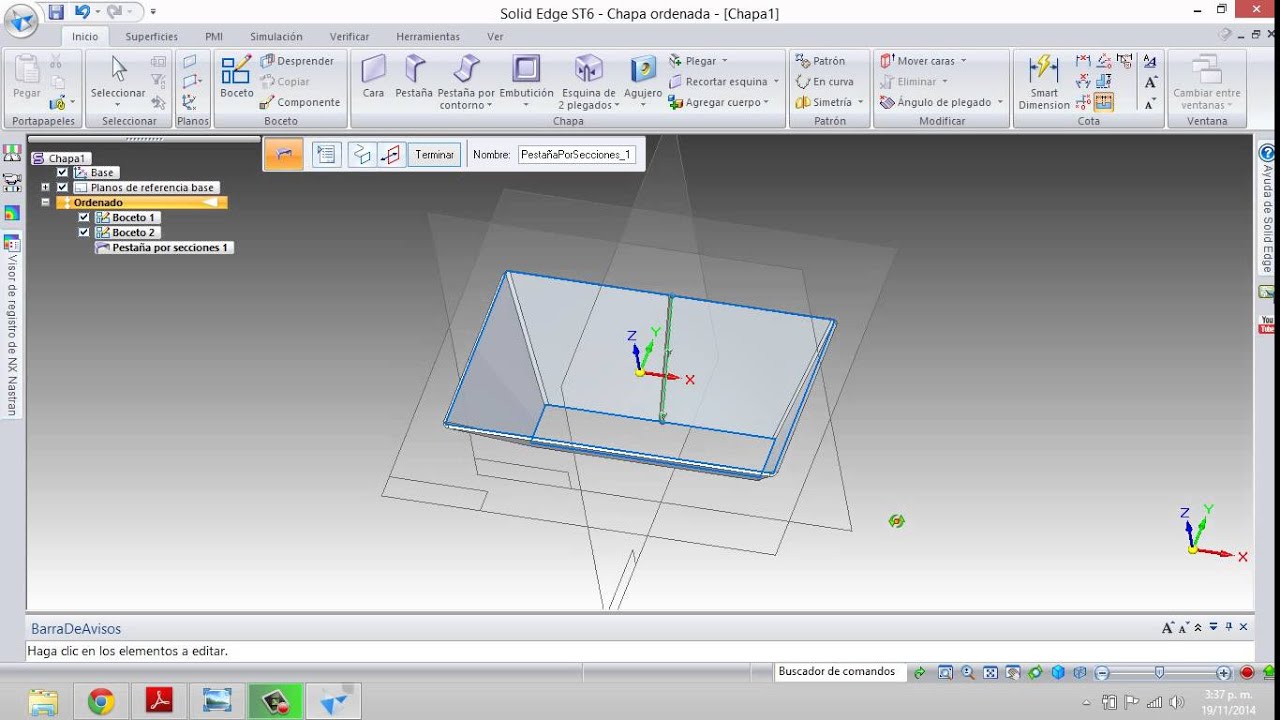Open the PMI tab
Screen dimensions: 1280x720
pos(214,37)
